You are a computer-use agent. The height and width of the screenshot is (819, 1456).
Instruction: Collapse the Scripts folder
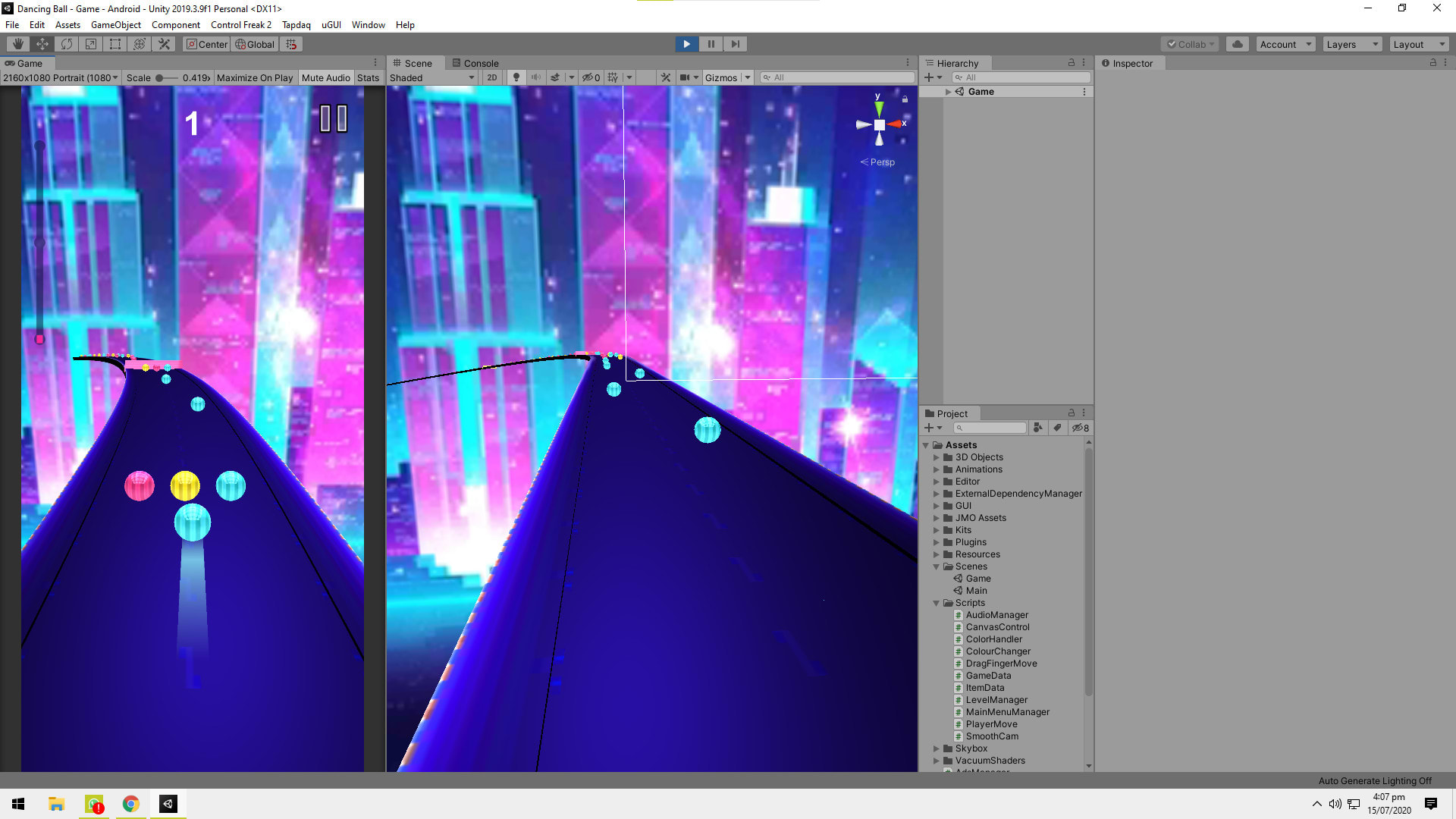click(937, 603)
